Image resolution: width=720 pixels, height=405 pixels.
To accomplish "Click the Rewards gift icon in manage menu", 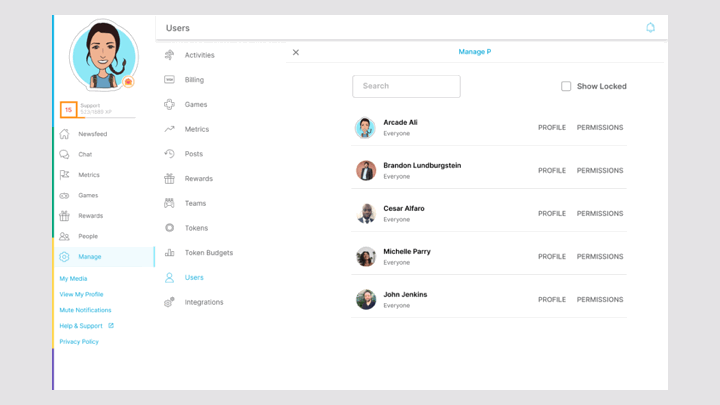I will [169, 179].
